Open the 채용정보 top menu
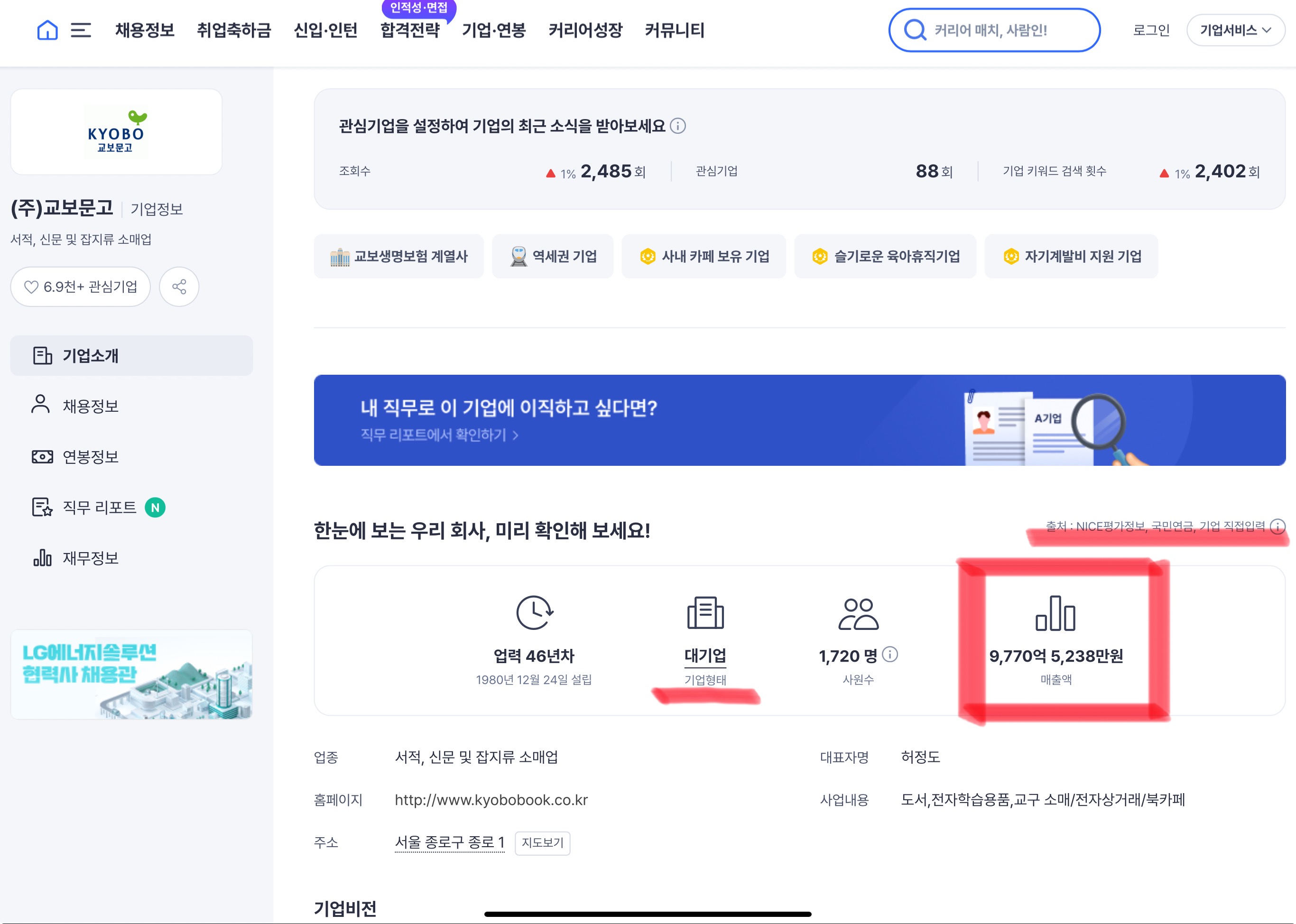The width and height of the screenshot is (1296, 924). point(145,30)
